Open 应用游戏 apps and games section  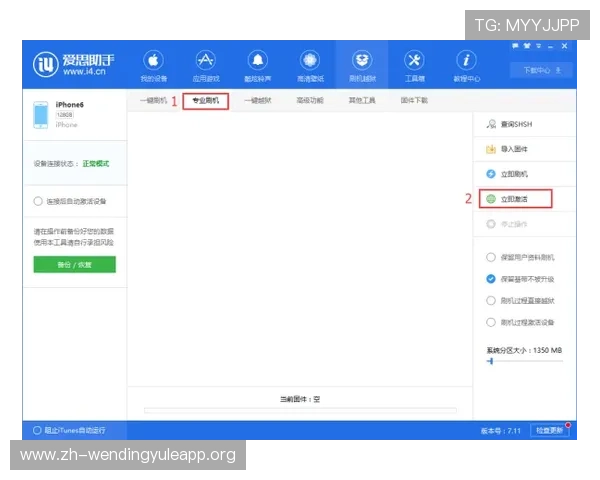pos(206,66)
